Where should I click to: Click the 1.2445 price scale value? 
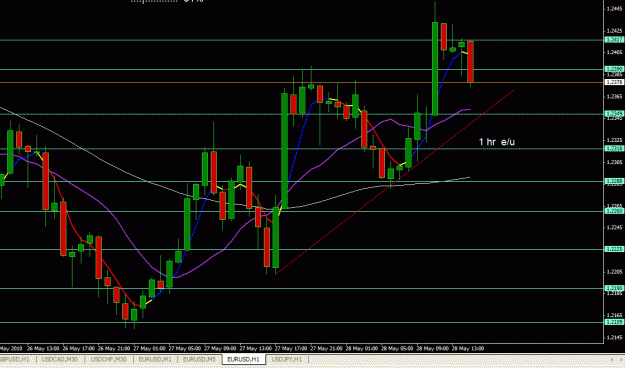click(x=614, y=9)
